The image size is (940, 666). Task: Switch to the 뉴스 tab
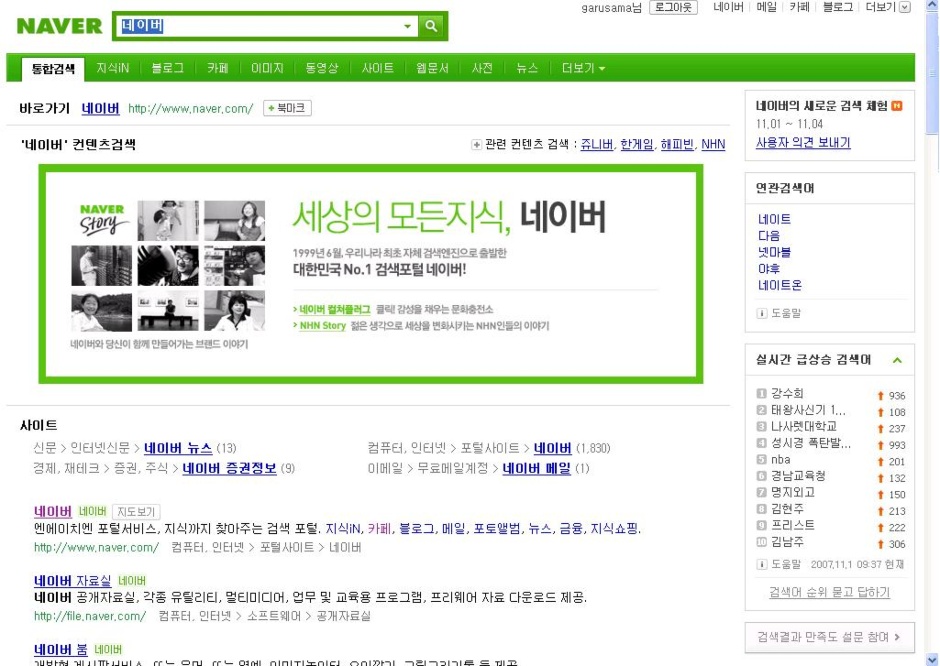point(527,68)
